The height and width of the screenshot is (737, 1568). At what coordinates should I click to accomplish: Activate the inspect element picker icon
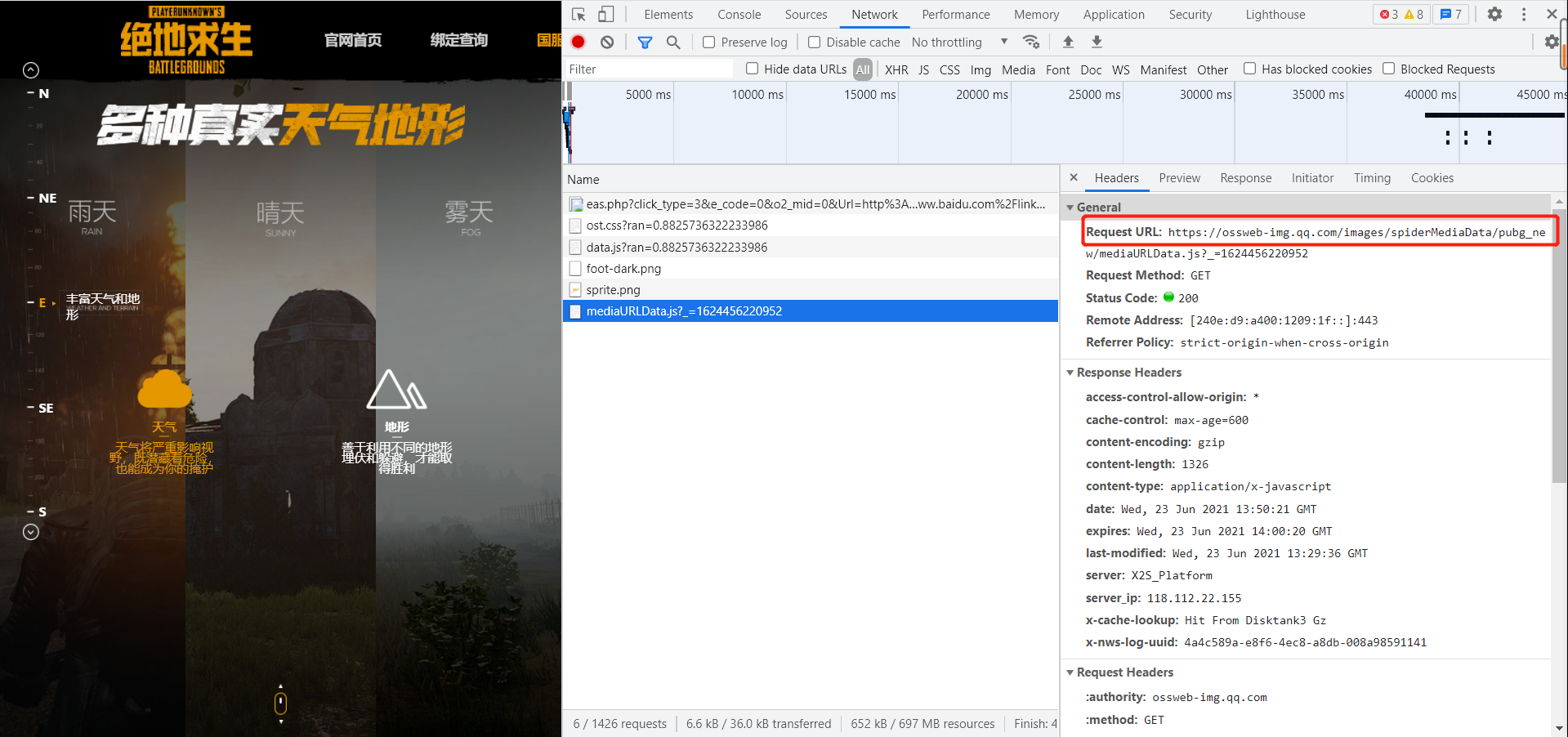[x=579, y=15]
